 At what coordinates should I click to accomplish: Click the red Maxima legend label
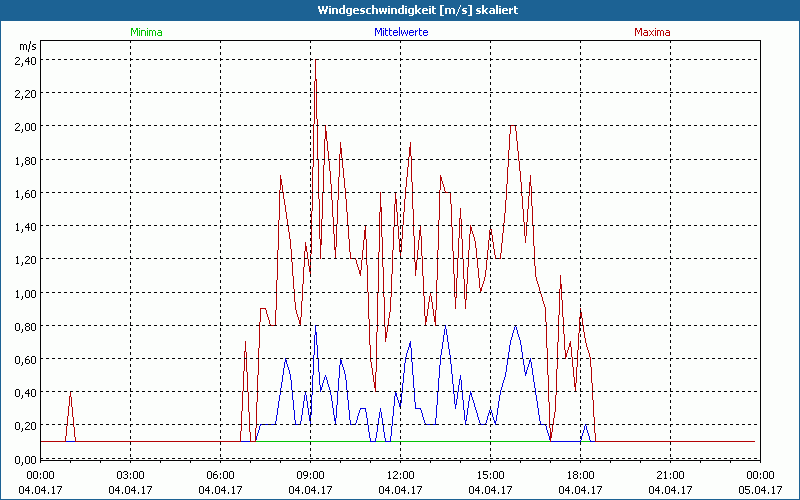[x=653, y=32]
